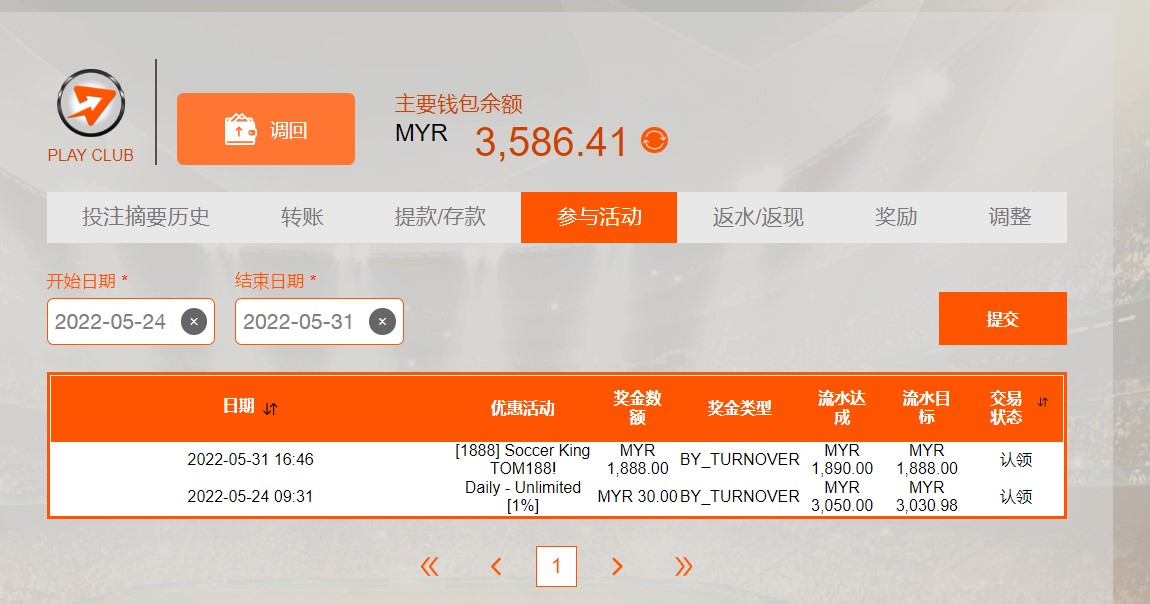Go to next page arrow

pyautogui.click(x=617, y=567)
